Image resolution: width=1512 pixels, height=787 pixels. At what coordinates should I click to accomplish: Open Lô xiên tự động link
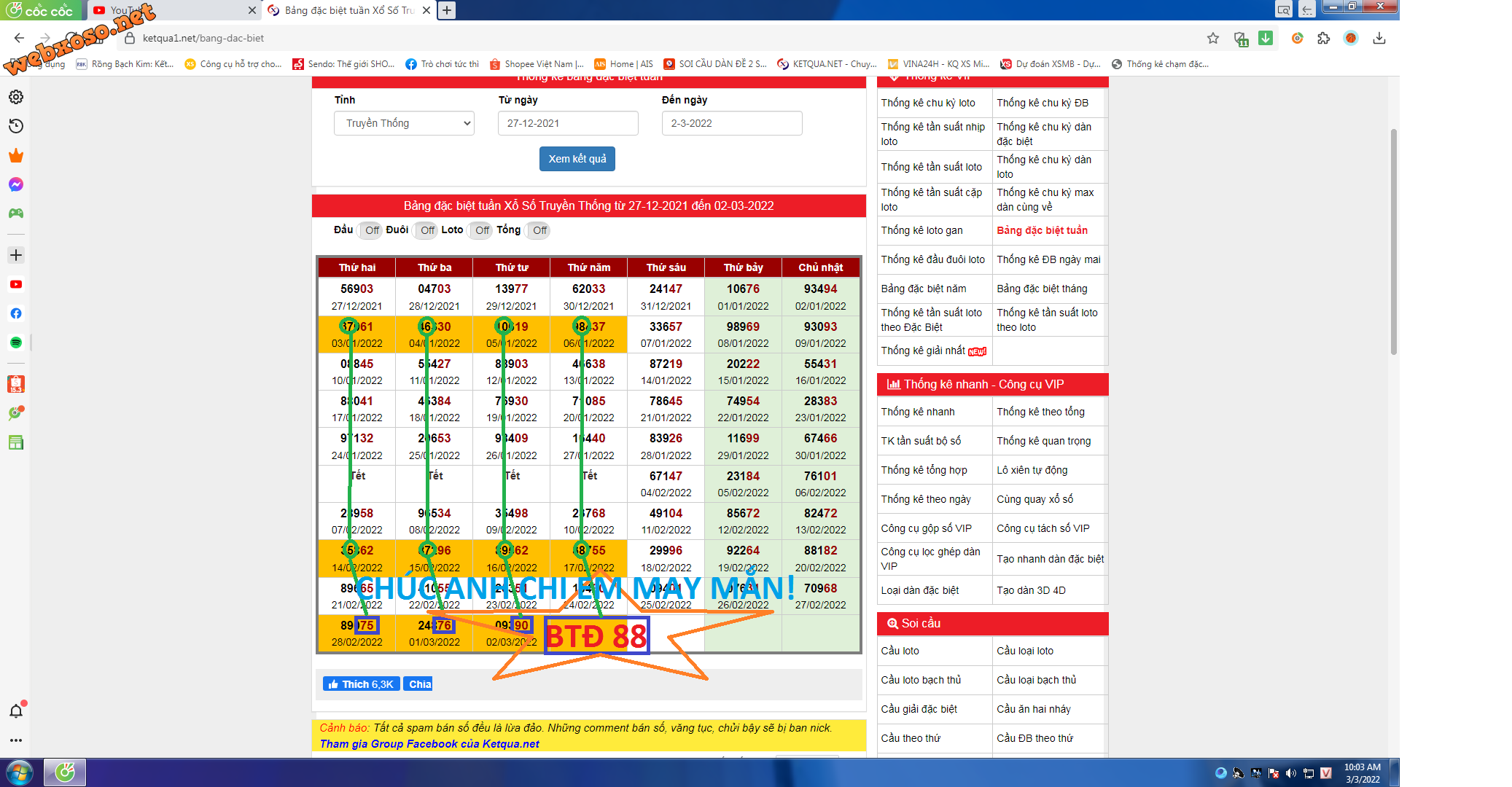(1032, 470)
